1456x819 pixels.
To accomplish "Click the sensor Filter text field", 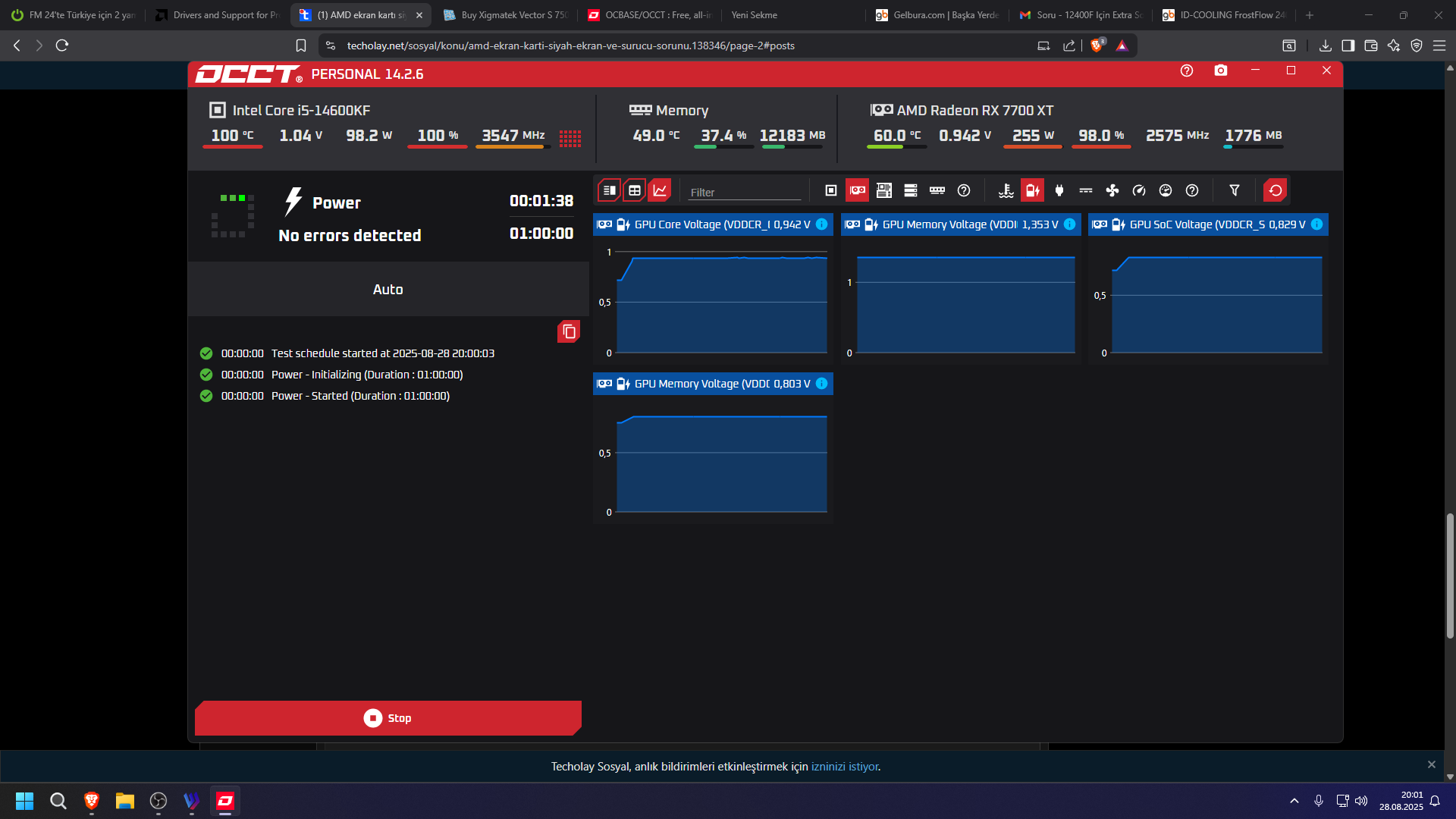I will point(744,192).
